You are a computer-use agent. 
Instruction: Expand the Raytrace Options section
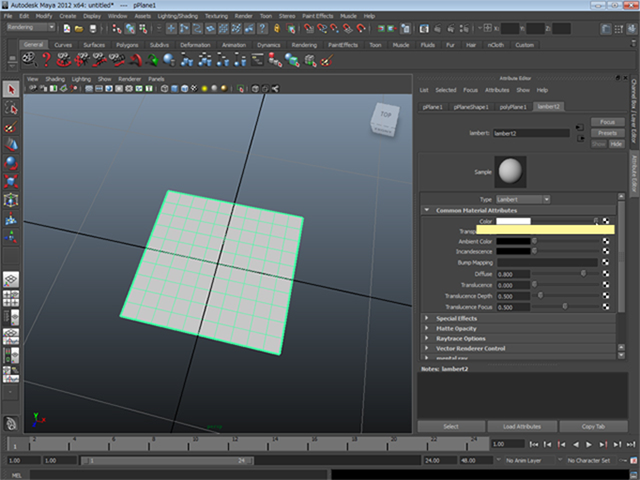[x=427, y=338]
